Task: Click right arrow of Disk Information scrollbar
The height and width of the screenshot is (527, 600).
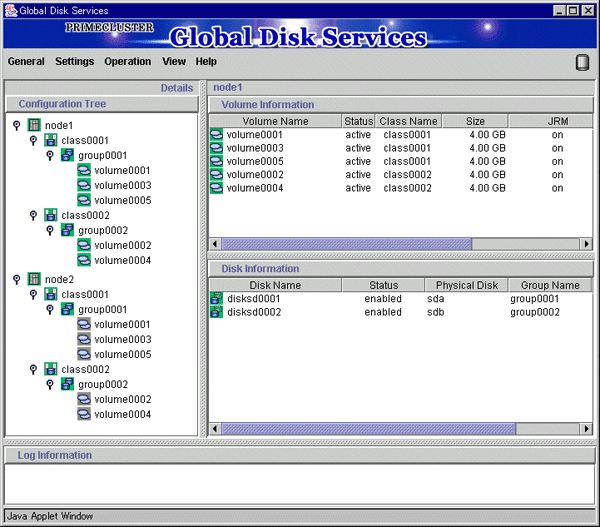Action: 586,429
